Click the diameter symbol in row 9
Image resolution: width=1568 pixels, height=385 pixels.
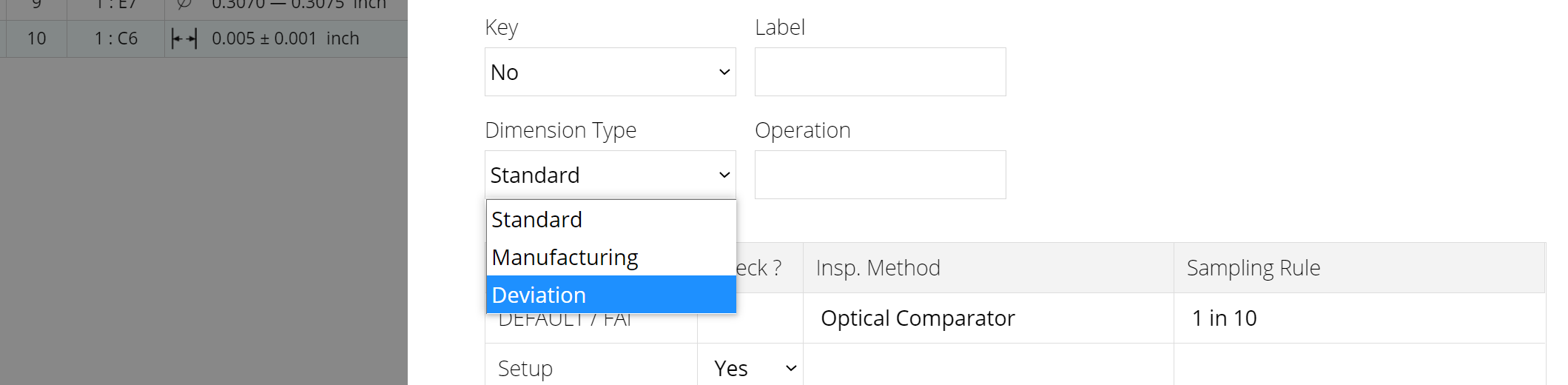(184, 4)
